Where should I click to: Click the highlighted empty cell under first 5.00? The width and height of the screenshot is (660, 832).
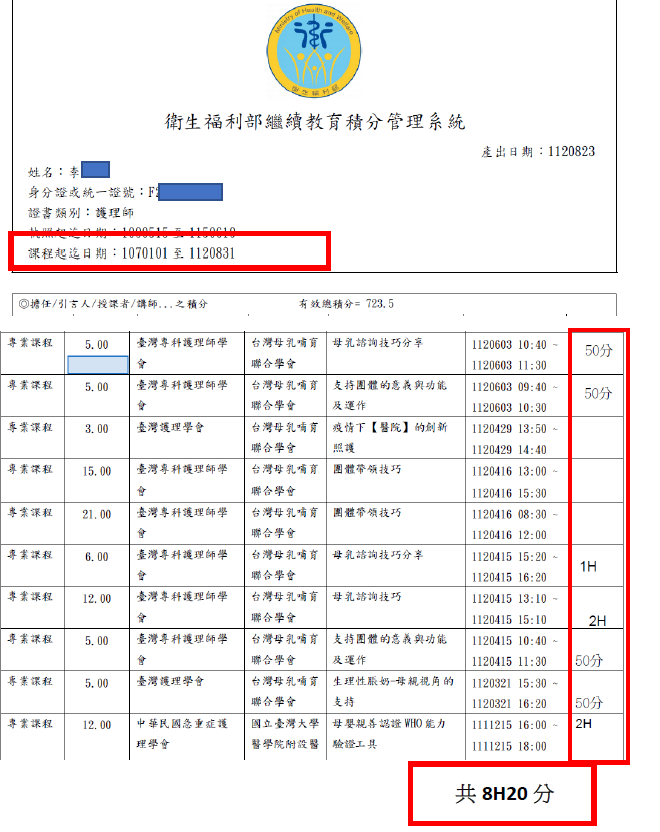97,365
